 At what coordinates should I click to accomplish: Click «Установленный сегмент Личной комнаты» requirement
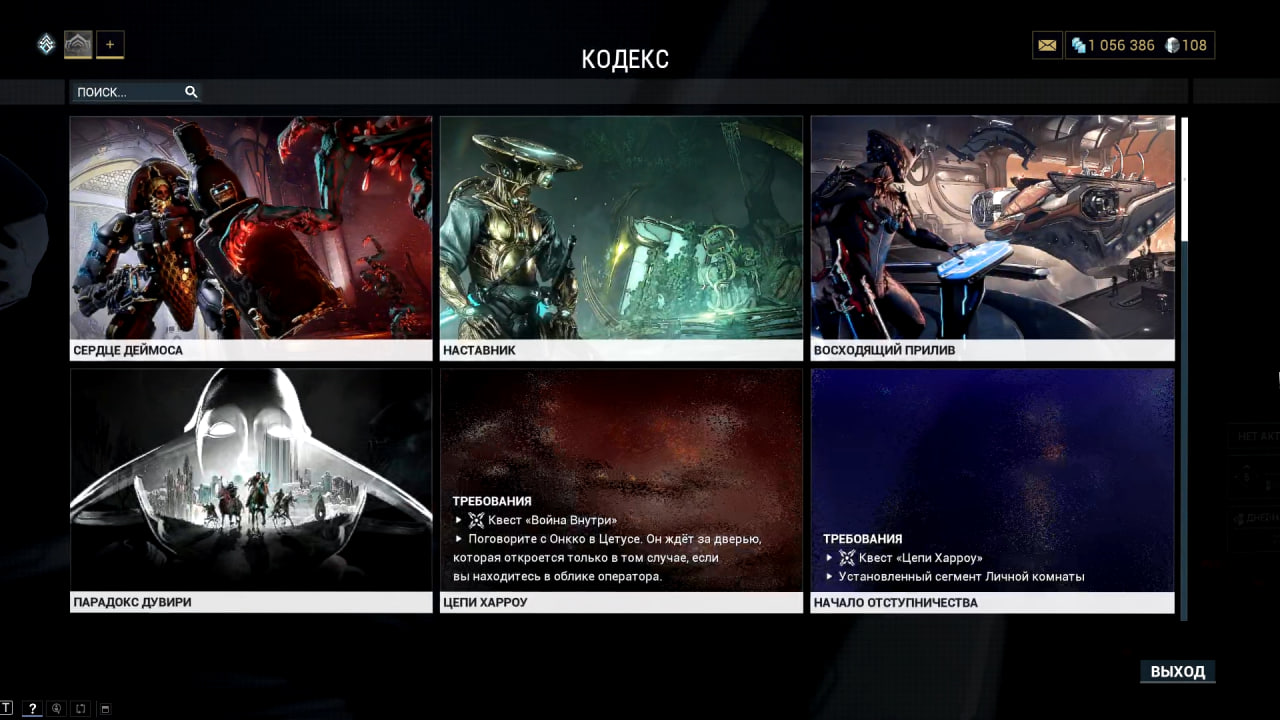pyautogui.click(x=961, y=577)
